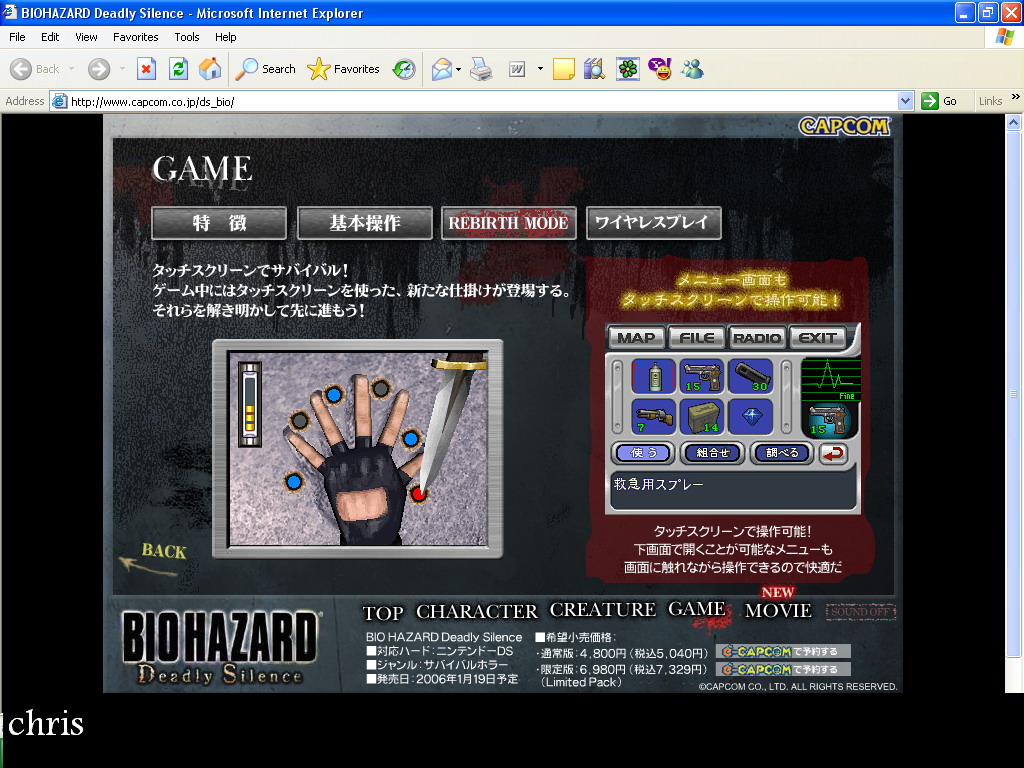Viewport: 1024px width, 768px height.
Task: Open the Mail button dropdown arrow
Action: click(458, 69)
